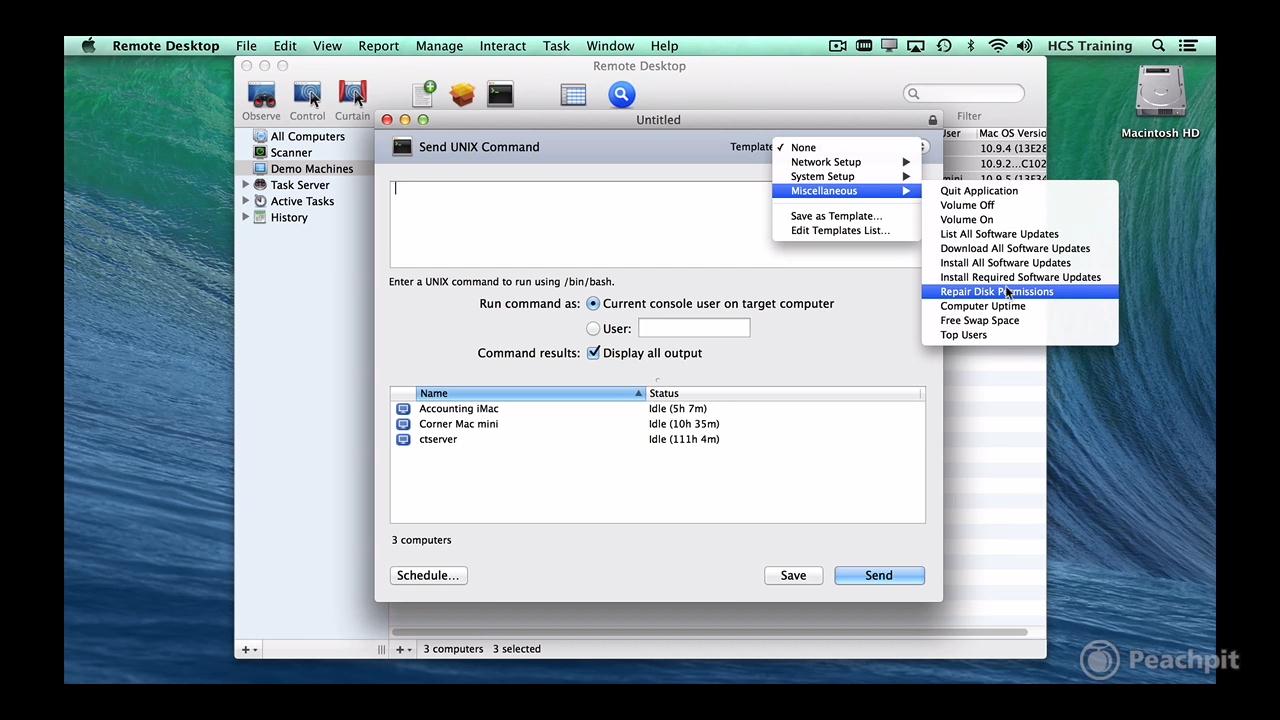Choose Save as Template… menu item
The image size is (1280, 720).
[847, 216]
